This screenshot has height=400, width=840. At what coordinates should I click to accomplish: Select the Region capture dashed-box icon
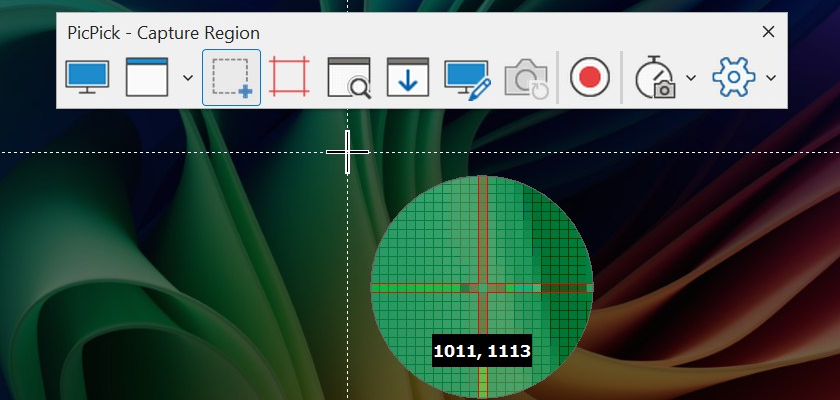[231, 78]
